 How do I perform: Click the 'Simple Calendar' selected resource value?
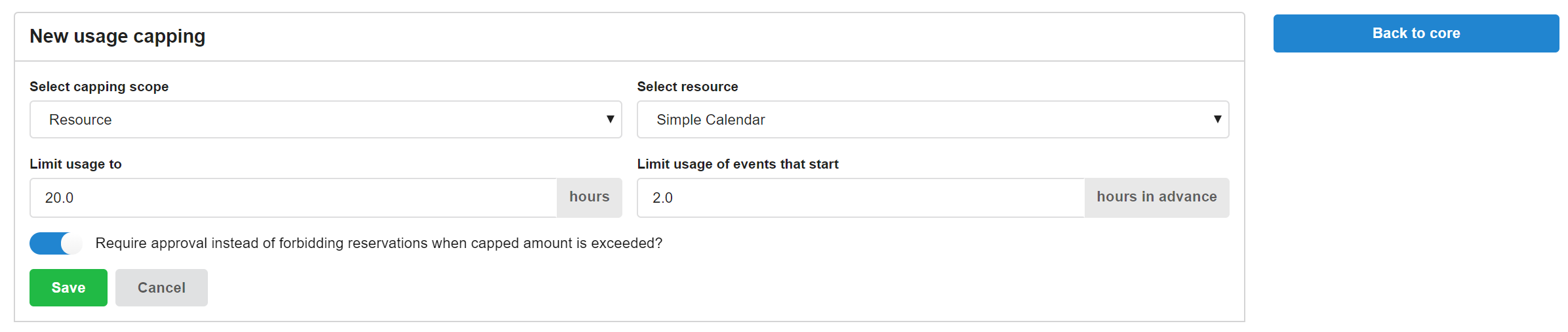(x=710, y=120)
